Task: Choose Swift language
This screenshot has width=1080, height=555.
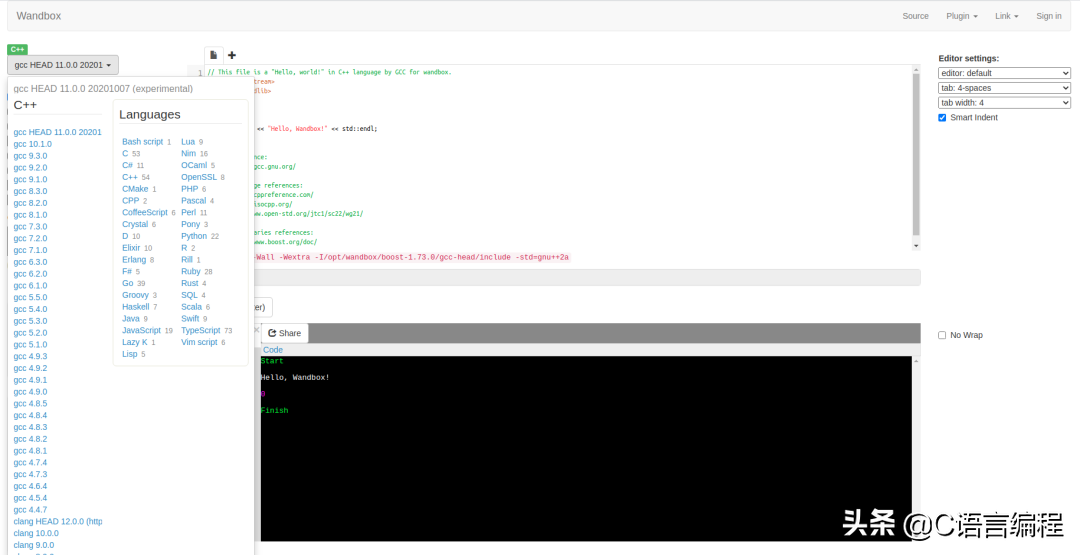Action: pos(190,318)
